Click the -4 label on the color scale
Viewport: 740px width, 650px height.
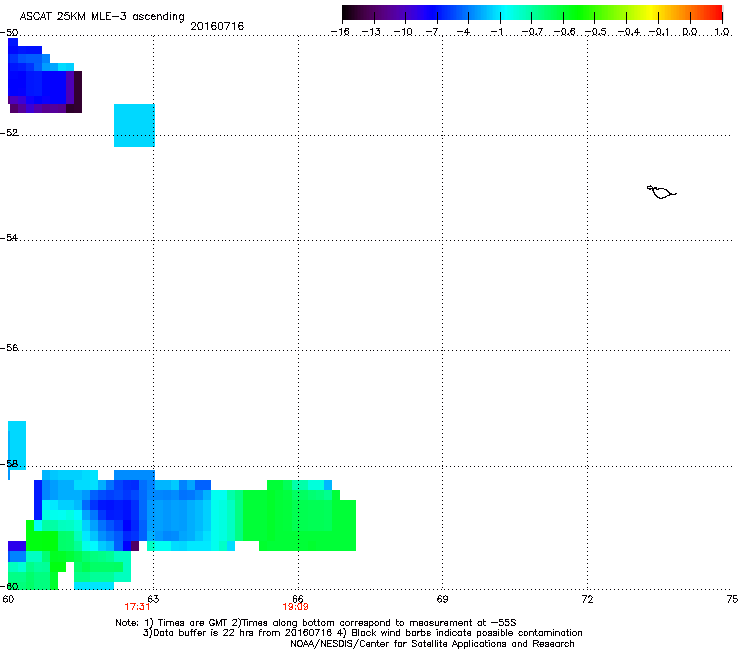(x=463, y=32)
